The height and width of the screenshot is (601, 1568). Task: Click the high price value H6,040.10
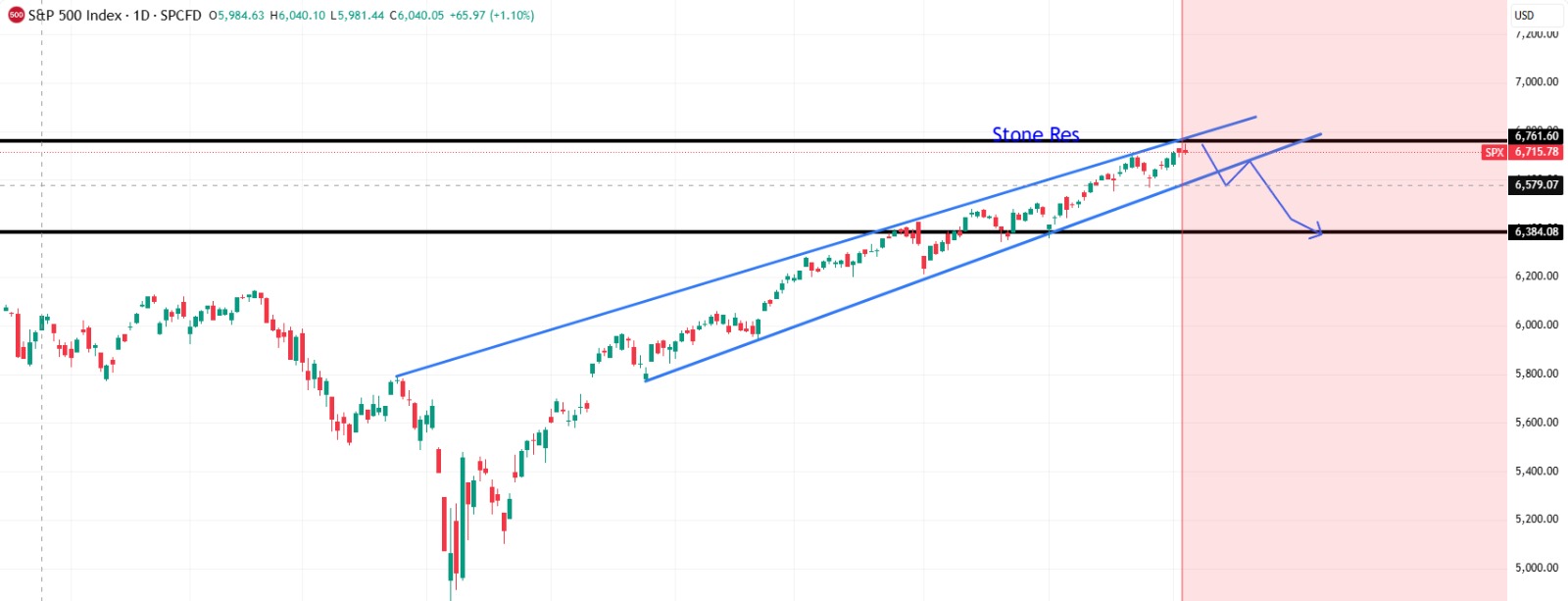click(x=298, y=16)
